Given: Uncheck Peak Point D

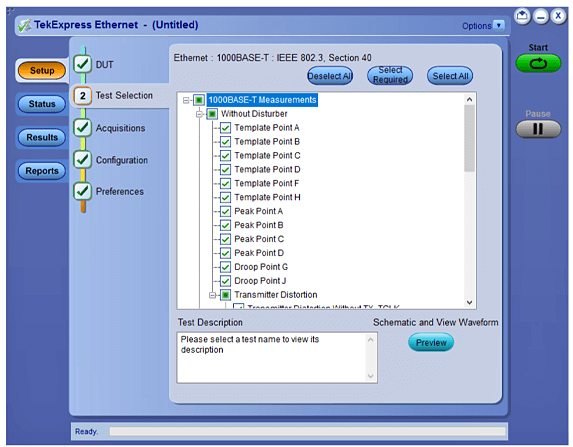Looking at the screenshot, I should (x=226, y=253).
